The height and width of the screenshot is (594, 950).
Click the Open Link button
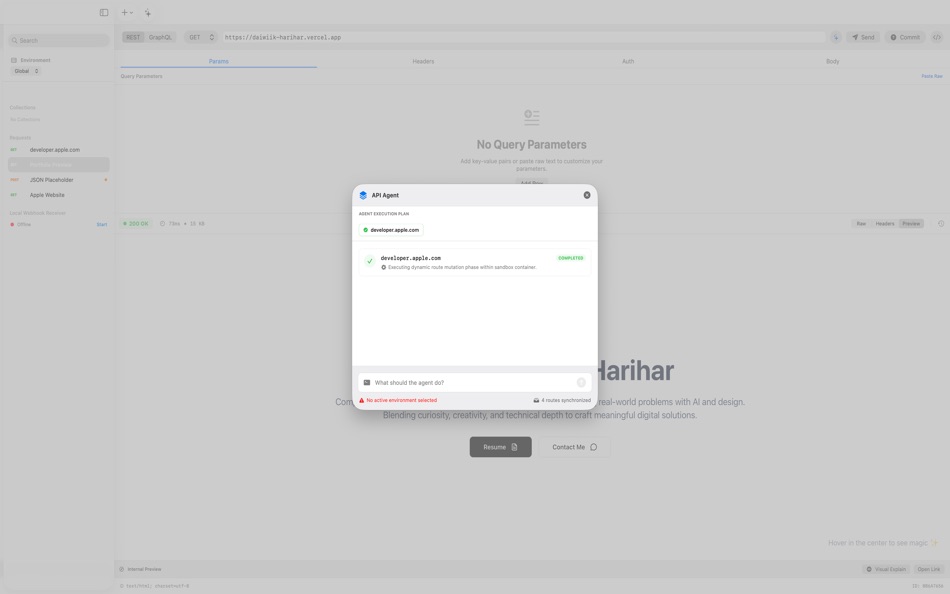coord(928,569)
